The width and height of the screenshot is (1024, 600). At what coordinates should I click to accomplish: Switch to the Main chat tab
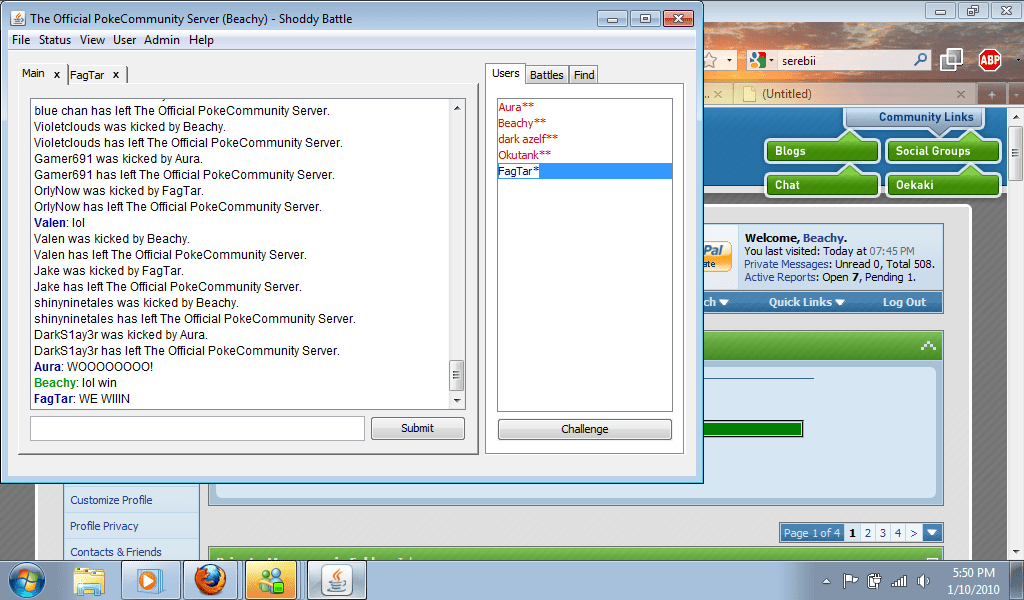click(x=33, y=73)
